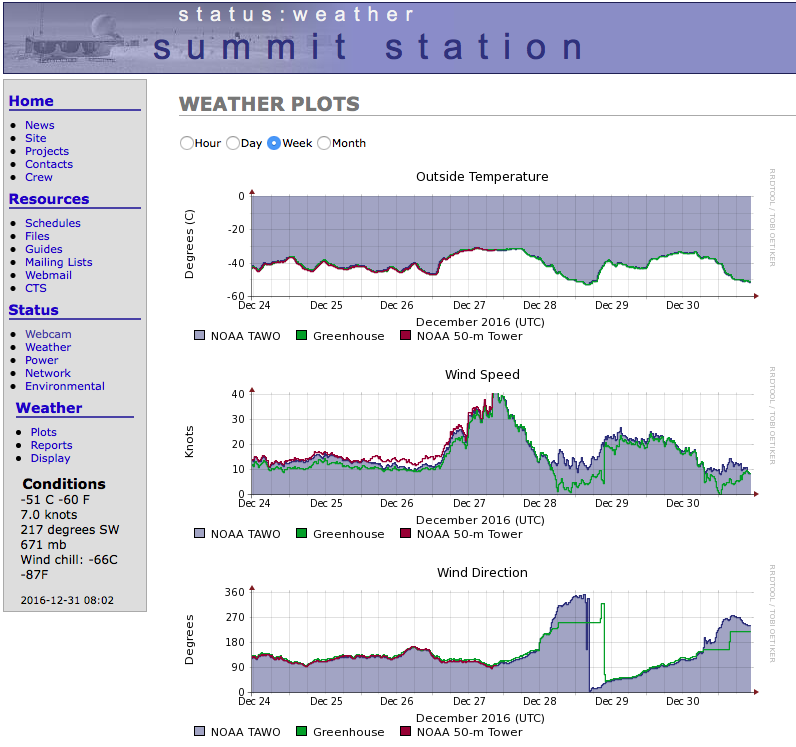Image resolution: width=796 pixels, height=747 pixels.
Task: Click the Summit Station banner image
Action: [x=399, y=38]
